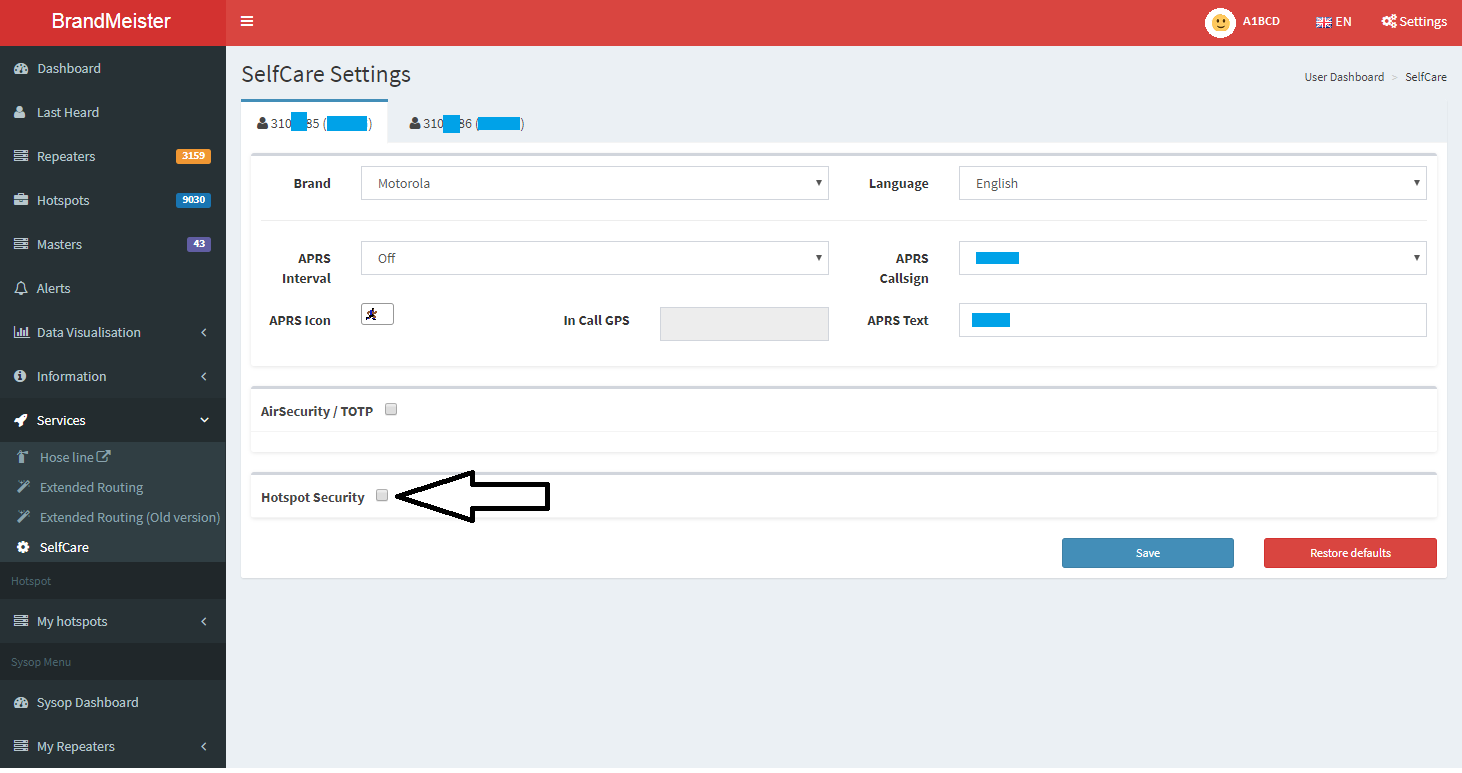Enable the Hotspot Security checkbox
1462x773 pixels.
382,495
